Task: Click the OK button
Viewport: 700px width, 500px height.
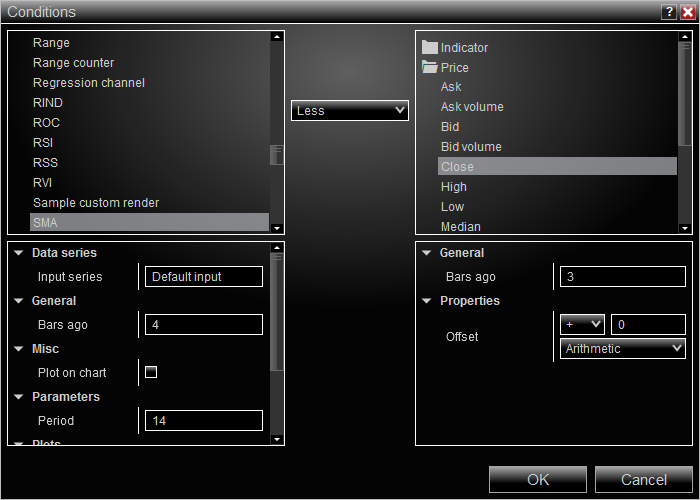Action: [538, 479]
